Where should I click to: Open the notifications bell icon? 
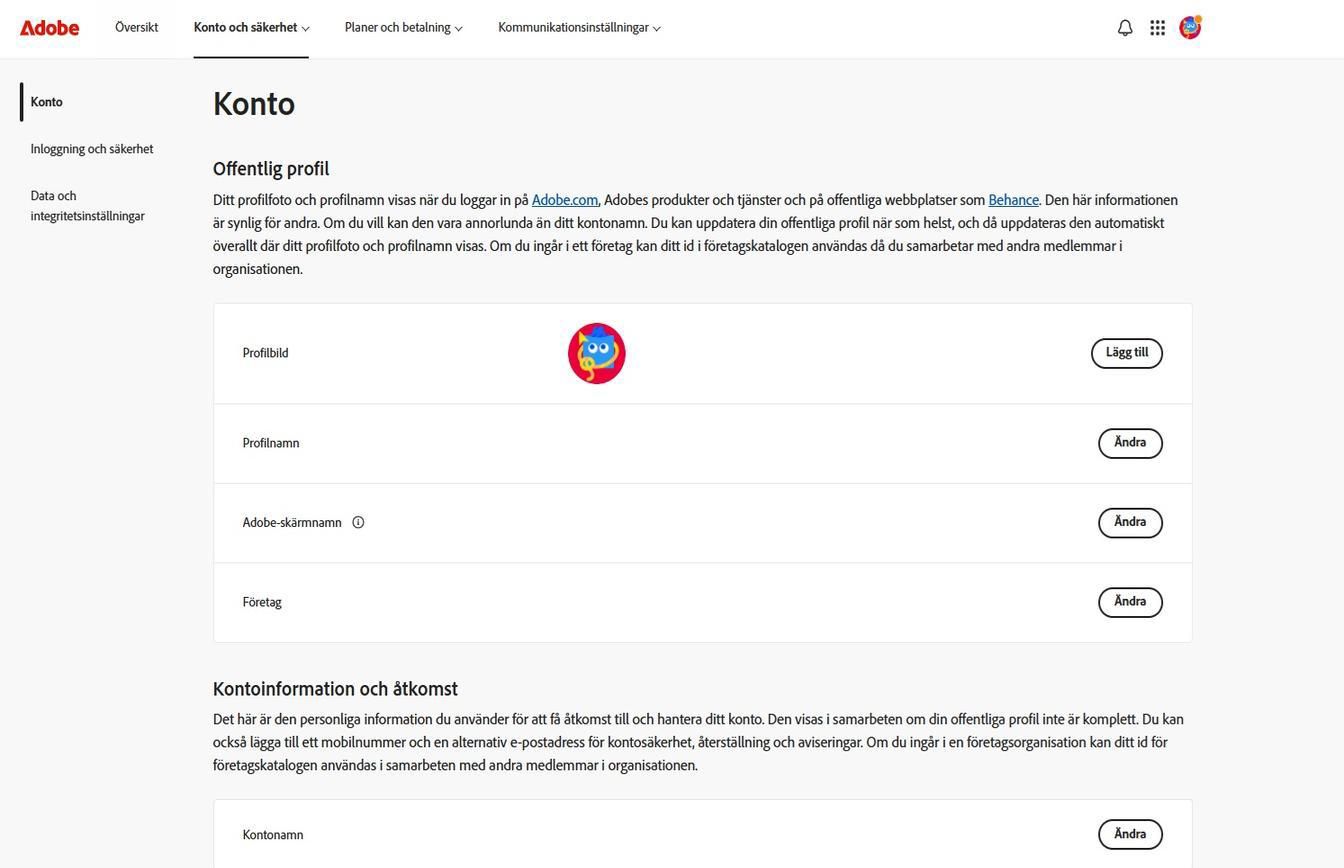coord(1125,28)
